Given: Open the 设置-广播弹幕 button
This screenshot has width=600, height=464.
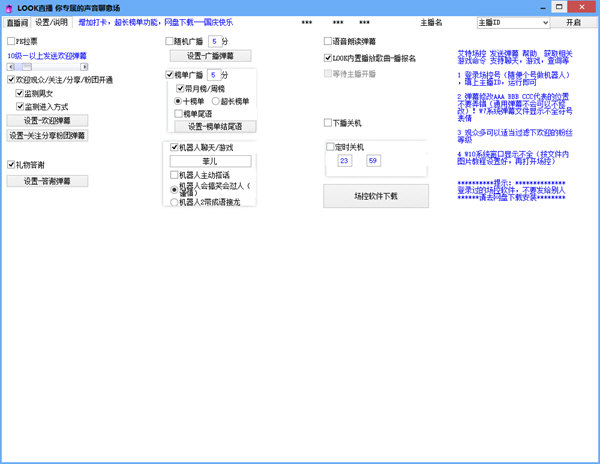Looking at the screenshot, I should click(210, 56).
